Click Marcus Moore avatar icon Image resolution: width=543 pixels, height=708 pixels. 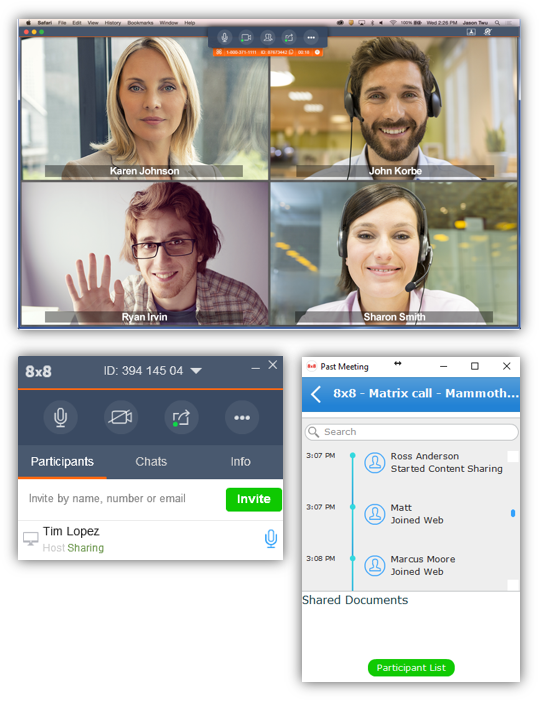click(375, 566)
